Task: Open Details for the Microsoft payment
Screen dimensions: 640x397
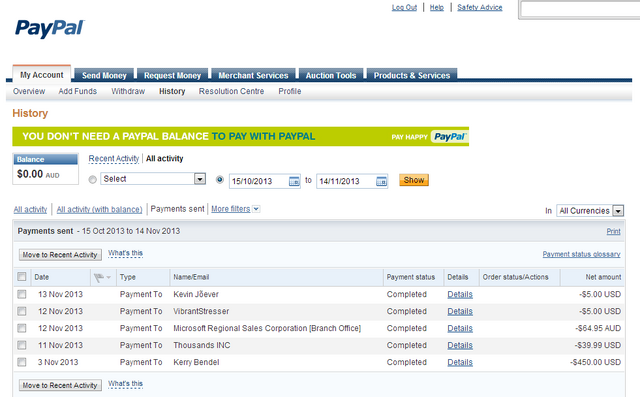Action: click(x=460, y=328)
